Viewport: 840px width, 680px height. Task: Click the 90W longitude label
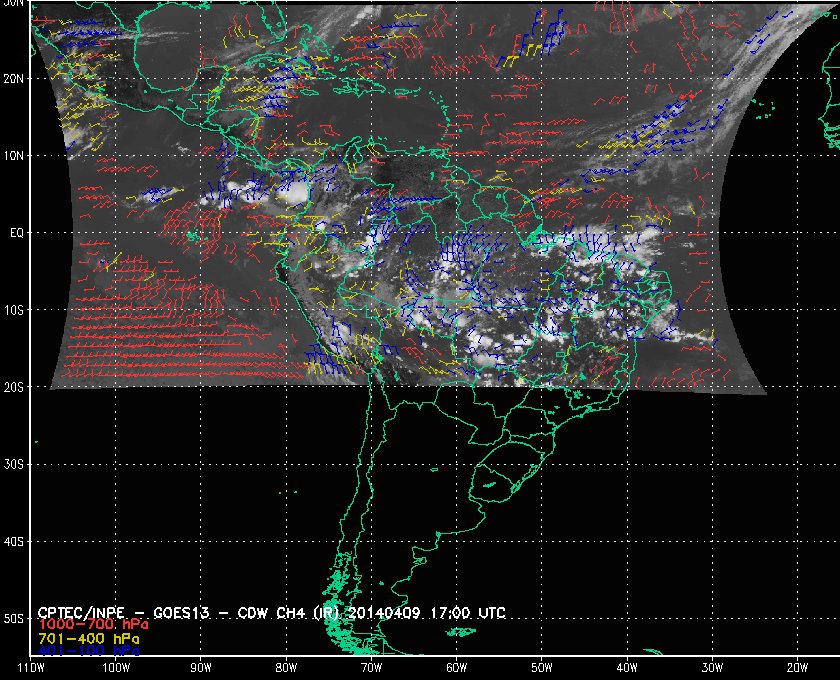pos(201,668)
